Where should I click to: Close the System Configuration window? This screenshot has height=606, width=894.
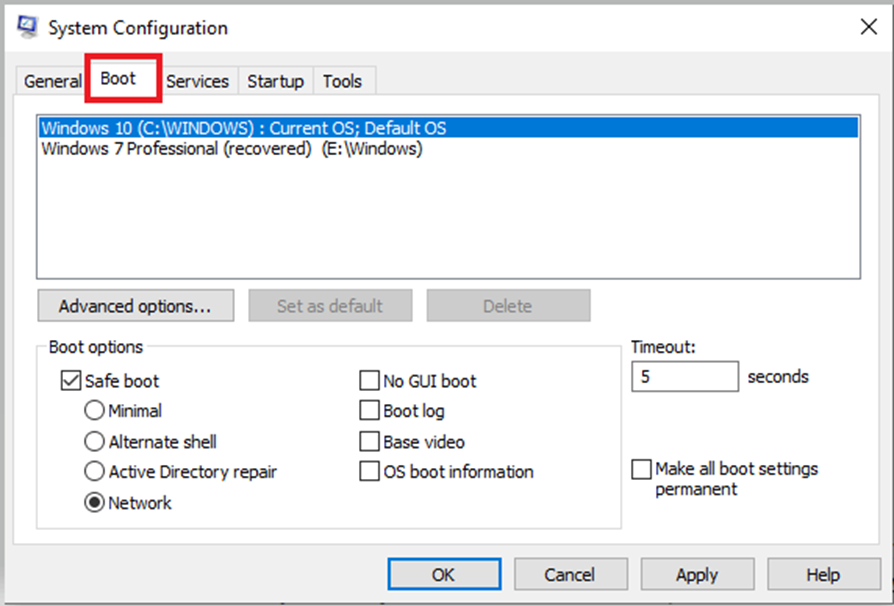coord(868,28)
